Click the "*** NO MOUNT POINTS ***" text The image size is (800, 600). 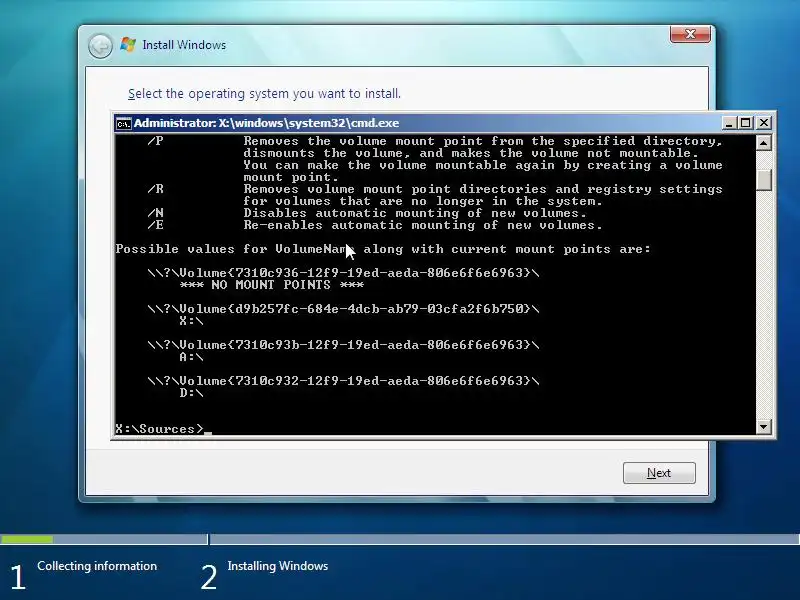click(x=271, y=285)
